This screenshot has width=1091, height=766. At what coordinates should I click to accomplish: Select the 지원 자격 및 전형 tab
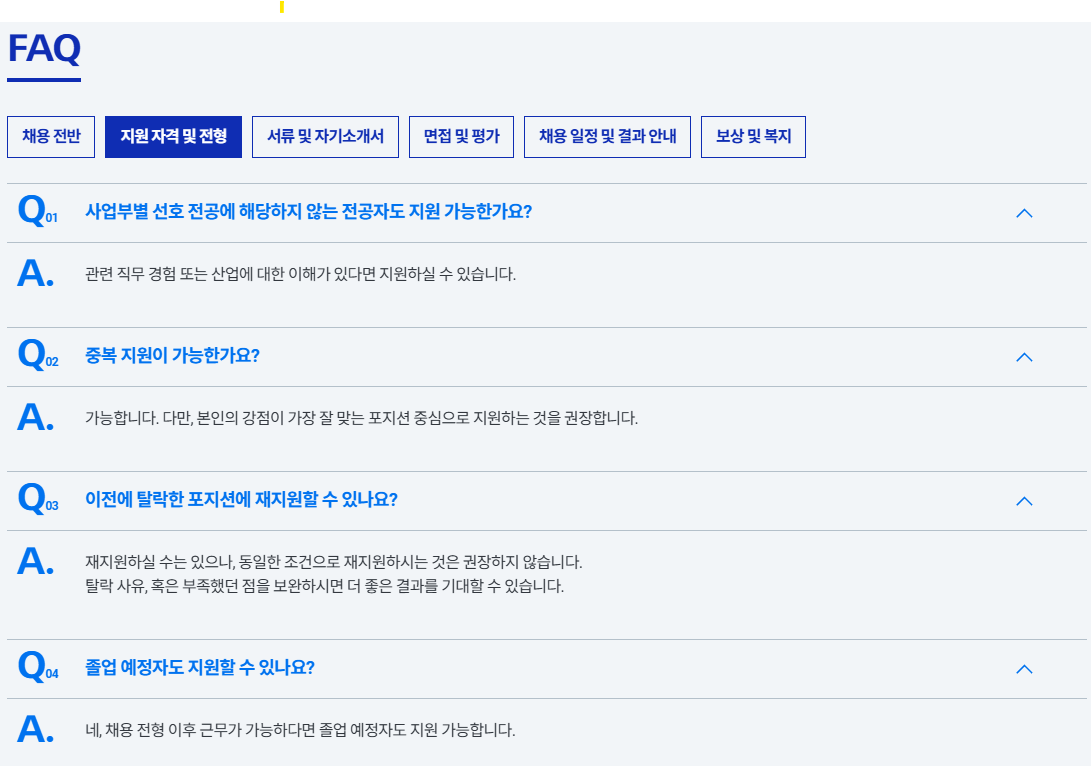[173, 137]
